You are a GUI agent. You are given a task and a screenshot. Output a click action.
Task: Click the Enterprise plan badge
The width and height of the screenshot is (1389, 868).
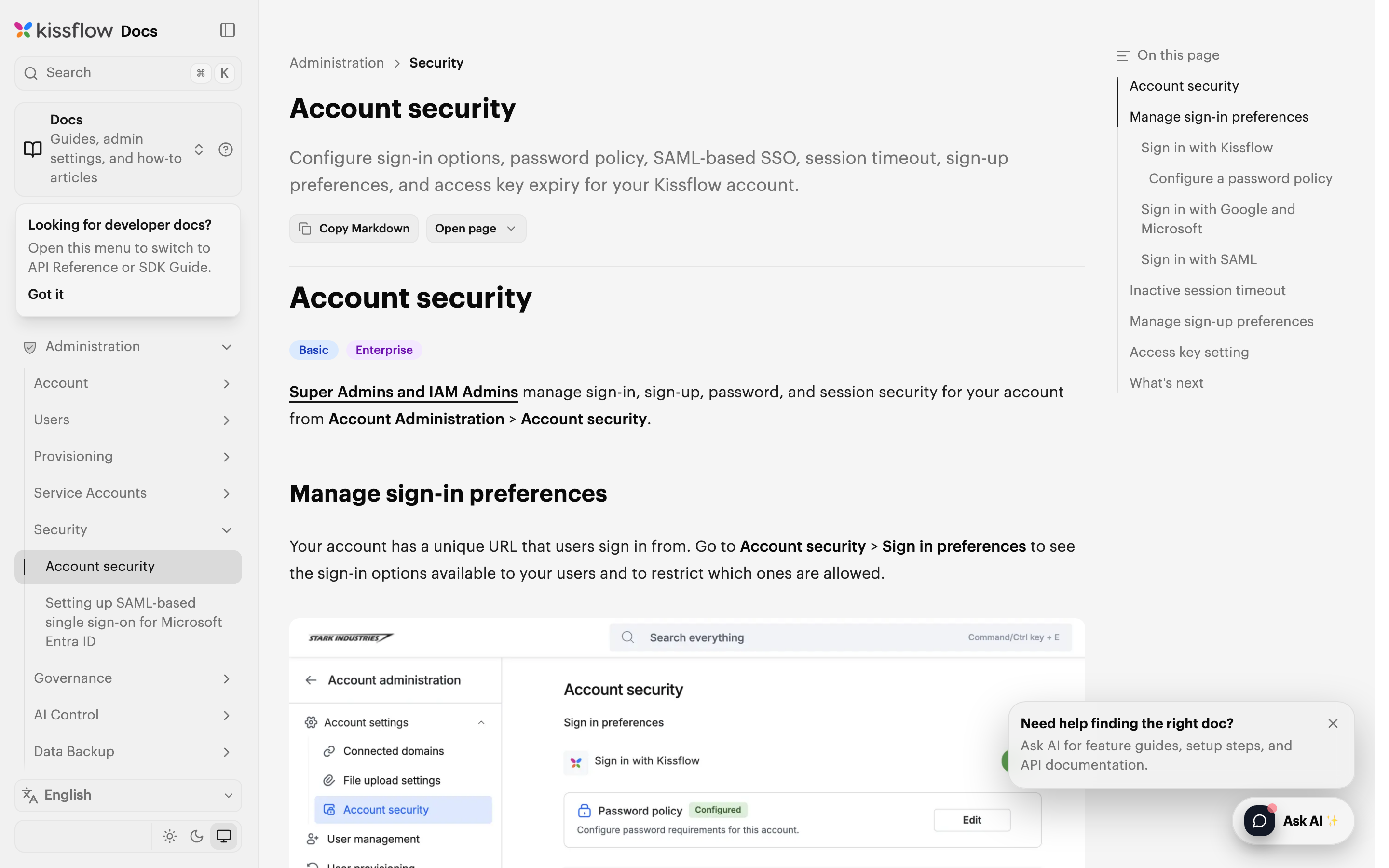click(384, 350)
